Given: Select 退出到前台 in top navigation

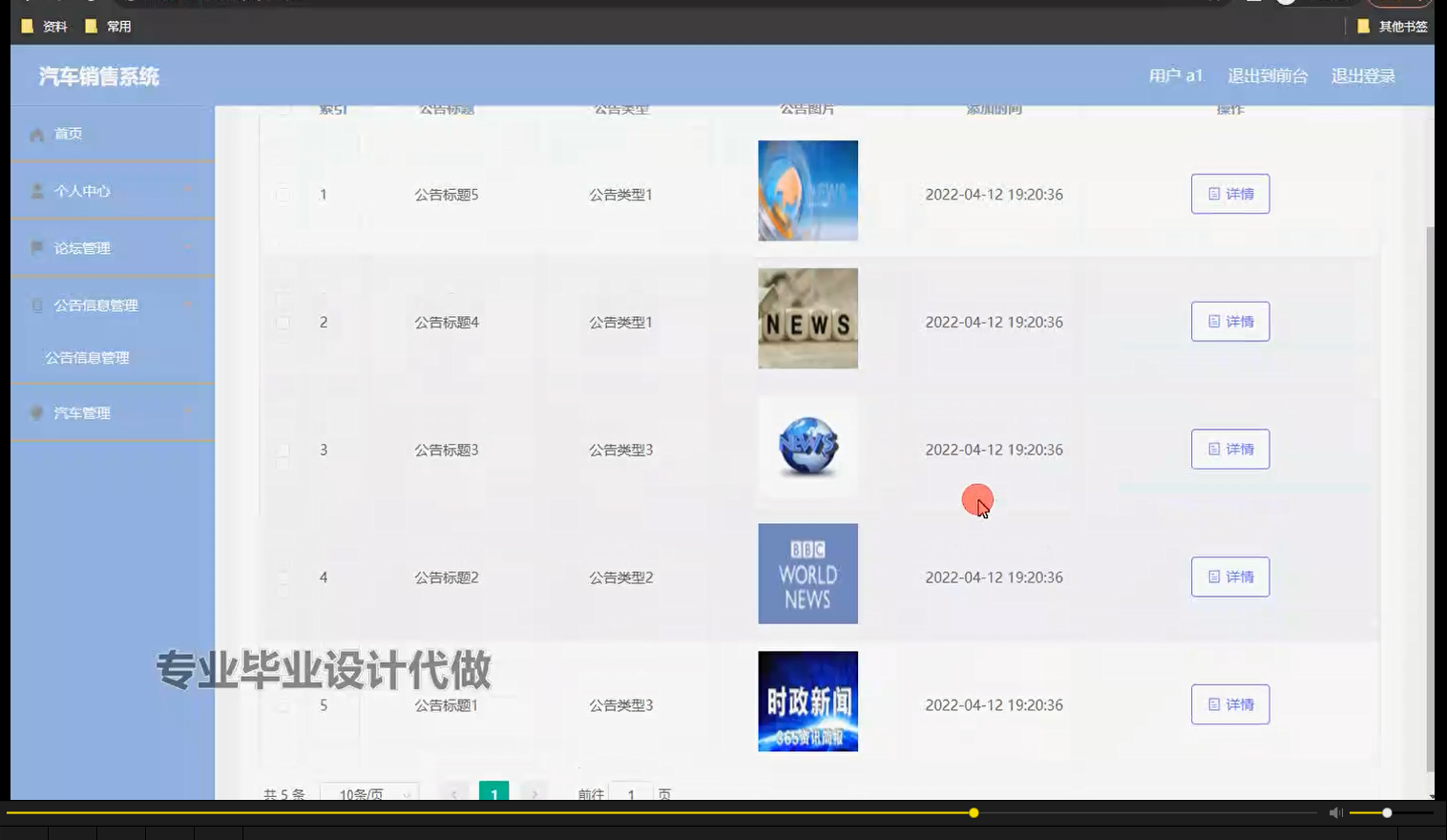Looking at the screenshot, I should click(1268, 74).
